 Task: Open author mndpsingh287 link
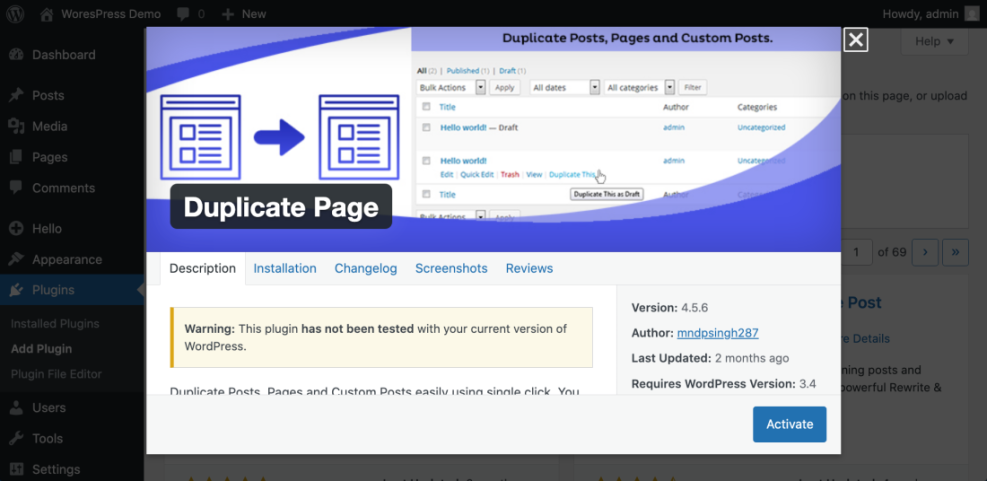tap(718, 333)
